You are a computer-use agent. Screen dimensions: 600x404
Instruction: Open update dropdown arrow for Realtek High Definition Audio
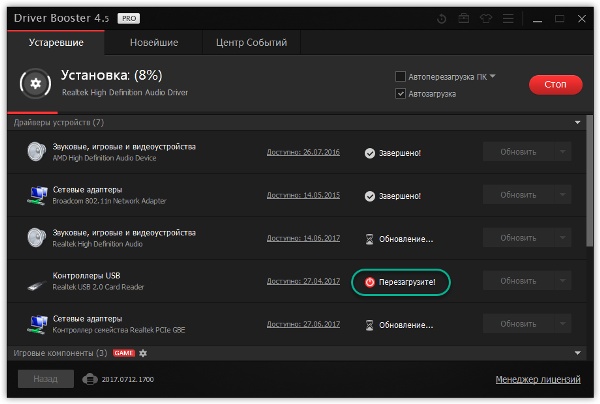pyautogui.click(x=563, y=238)
